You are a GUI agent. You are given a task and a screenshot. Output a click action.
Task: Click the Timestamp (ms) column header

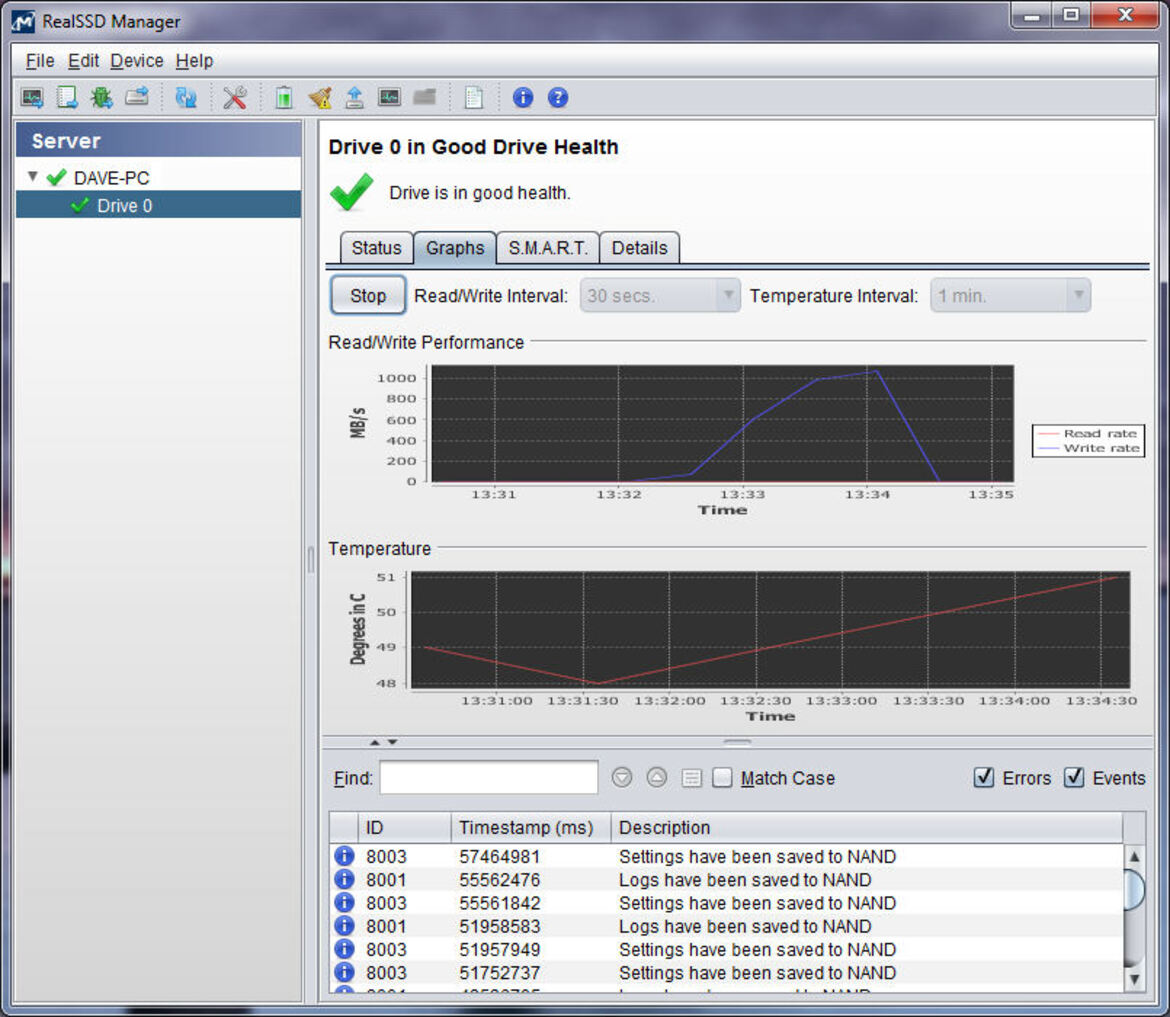(x=531, y=827)
